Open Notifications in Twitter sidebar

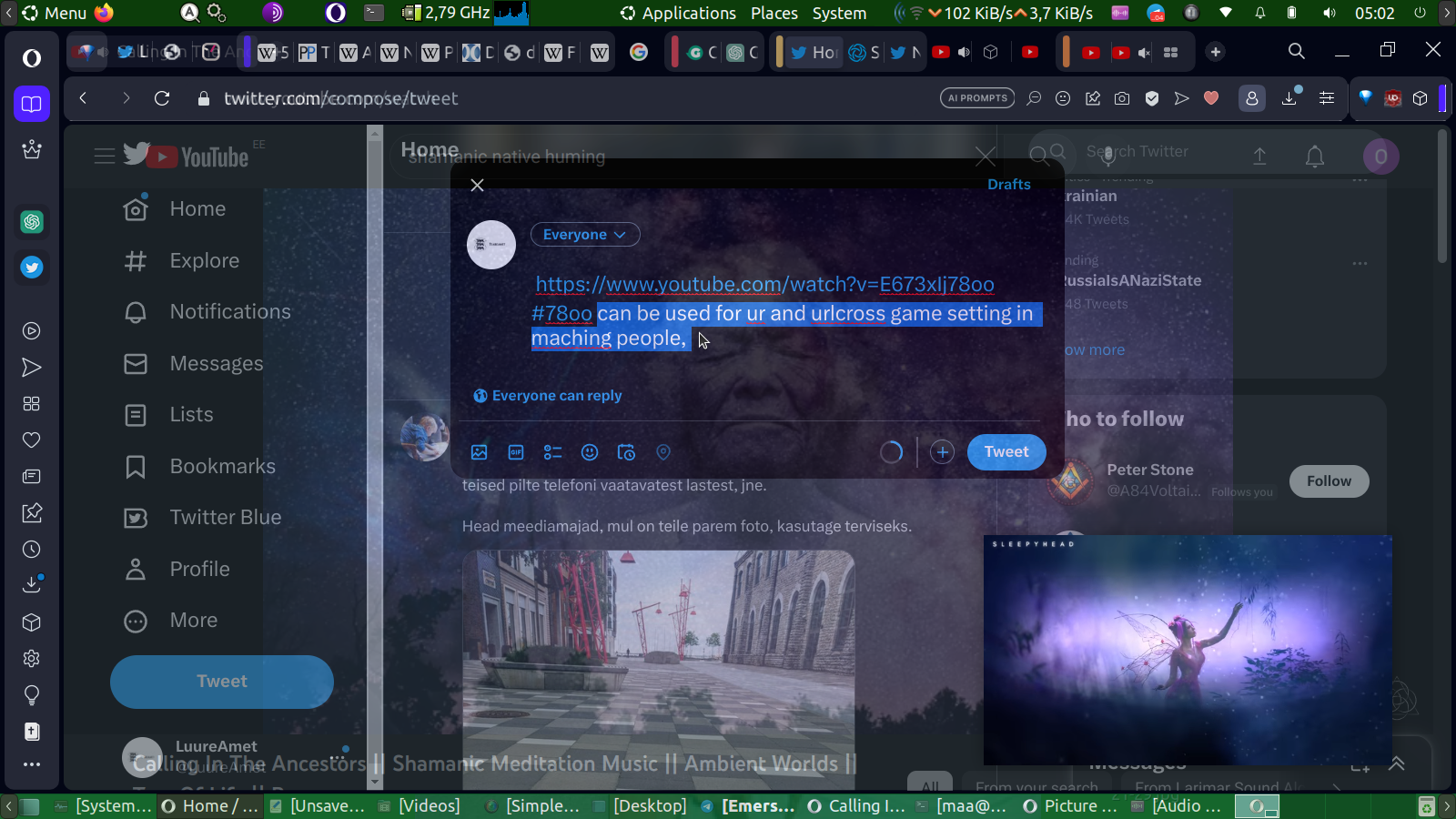tap(207, 312)
